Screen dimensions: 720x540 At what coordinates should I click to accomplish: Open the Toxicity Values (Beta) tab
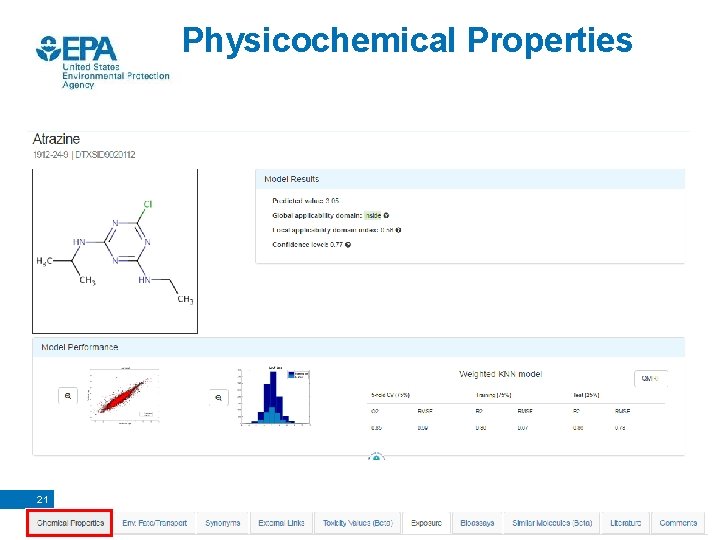coord(358,523)
